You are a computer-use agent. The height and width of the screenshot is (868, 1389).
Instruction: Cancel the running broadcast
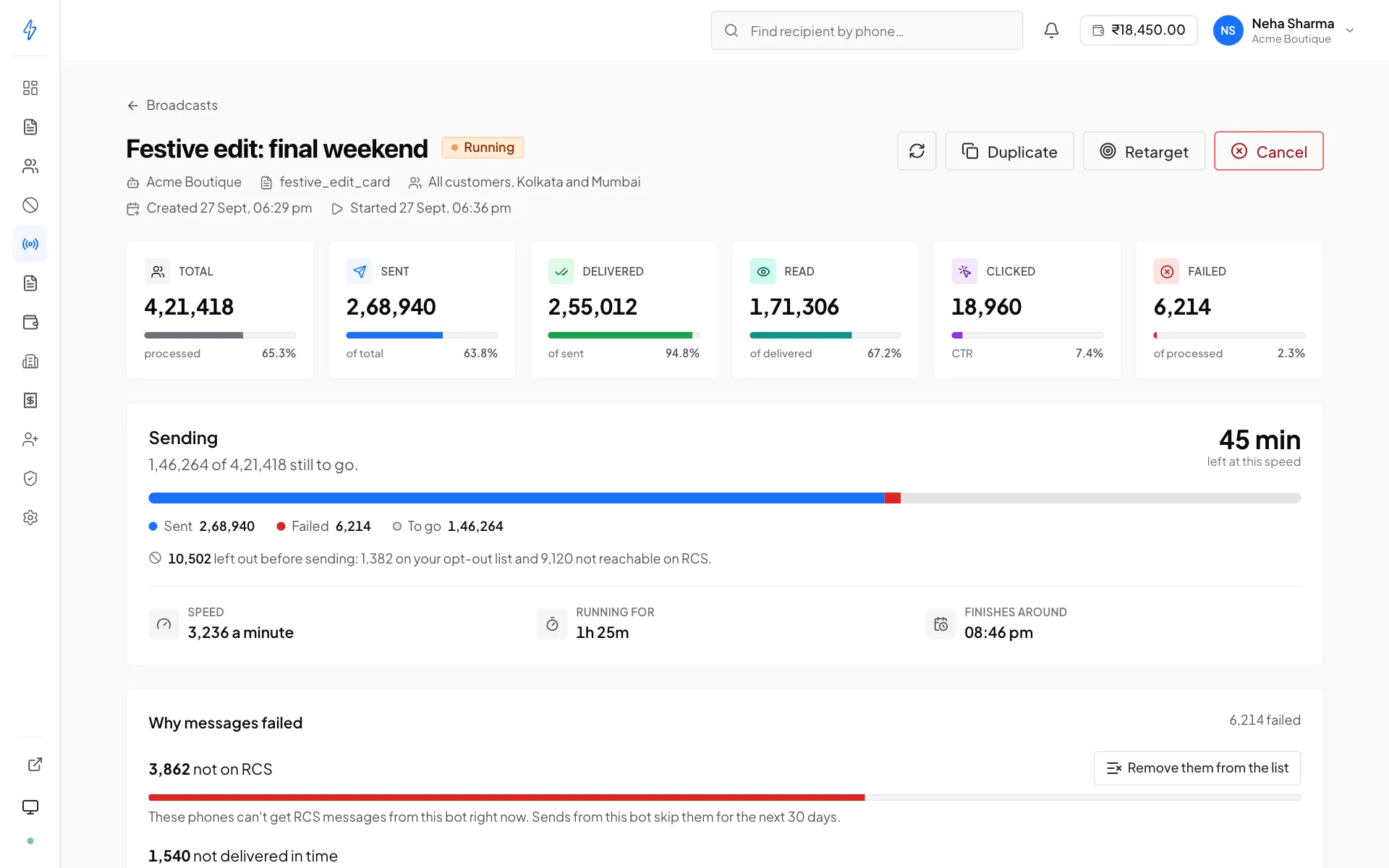coord(1269,151)
